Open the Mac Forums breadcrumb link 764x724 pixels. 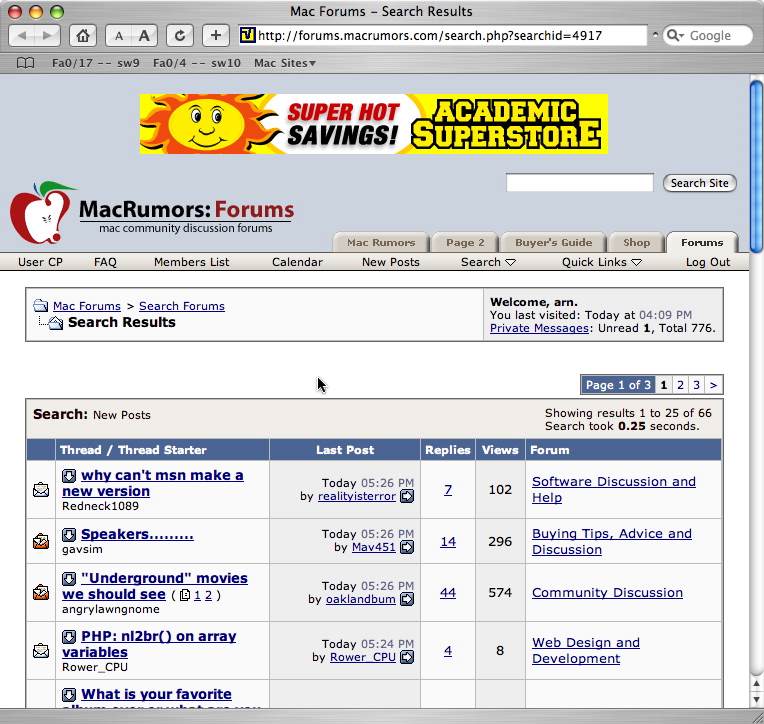pos(87,306)
